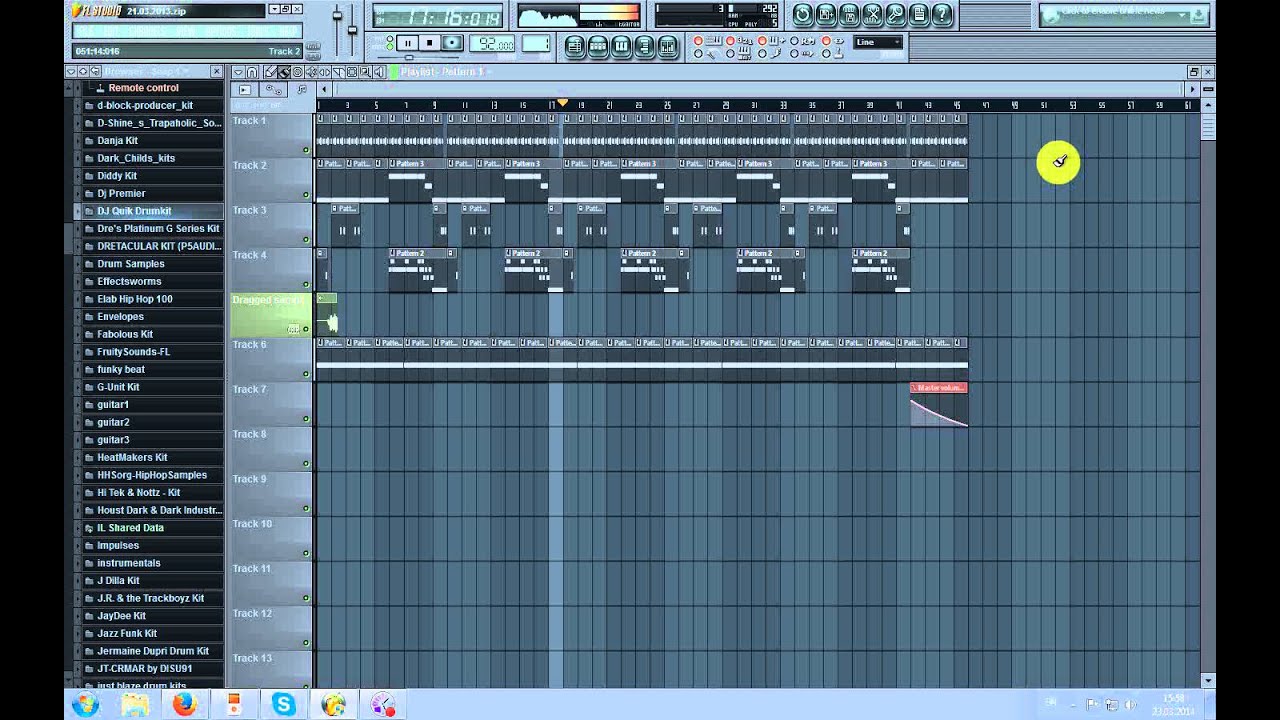Select the Select tool in playlist toolbar
The height and width of the screenshot is (720, 1280).
click(352, 72)
